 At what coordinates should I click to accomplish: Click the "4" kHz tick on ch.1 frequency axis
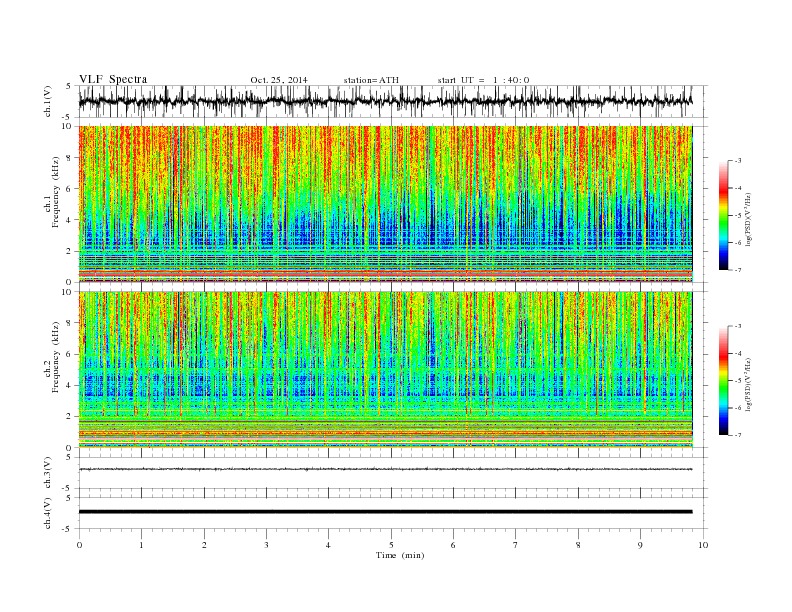[x=70, y=220]
